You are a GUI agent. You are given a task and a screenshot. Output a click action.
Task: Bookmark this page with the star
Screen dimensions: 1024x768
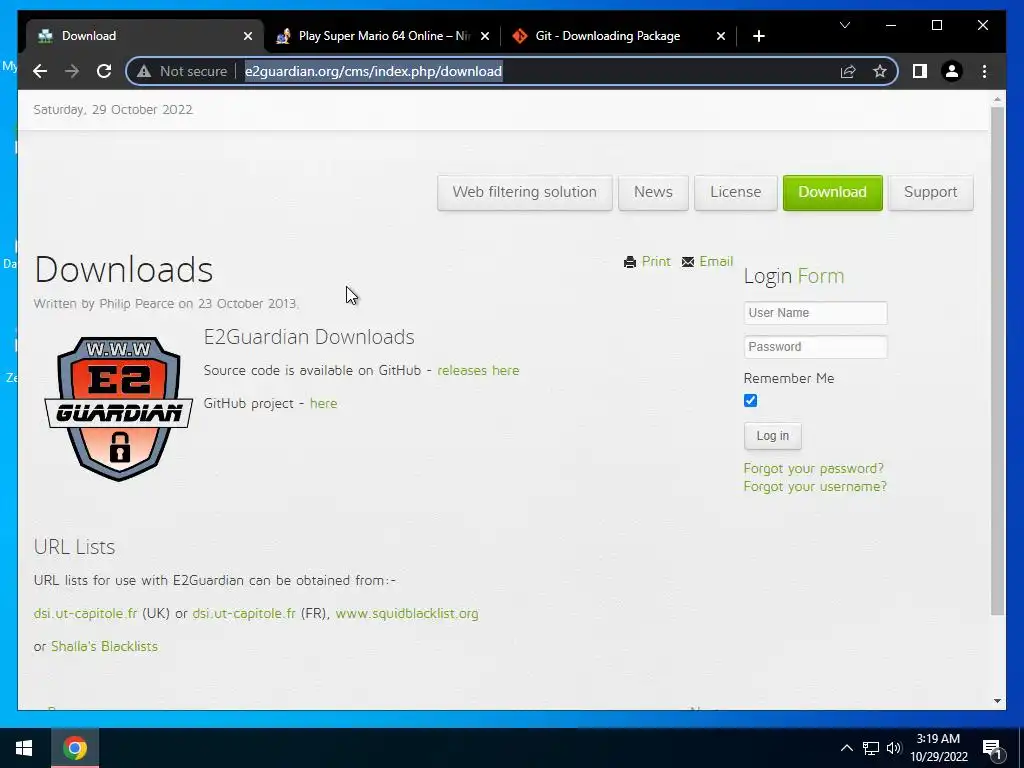880,71
